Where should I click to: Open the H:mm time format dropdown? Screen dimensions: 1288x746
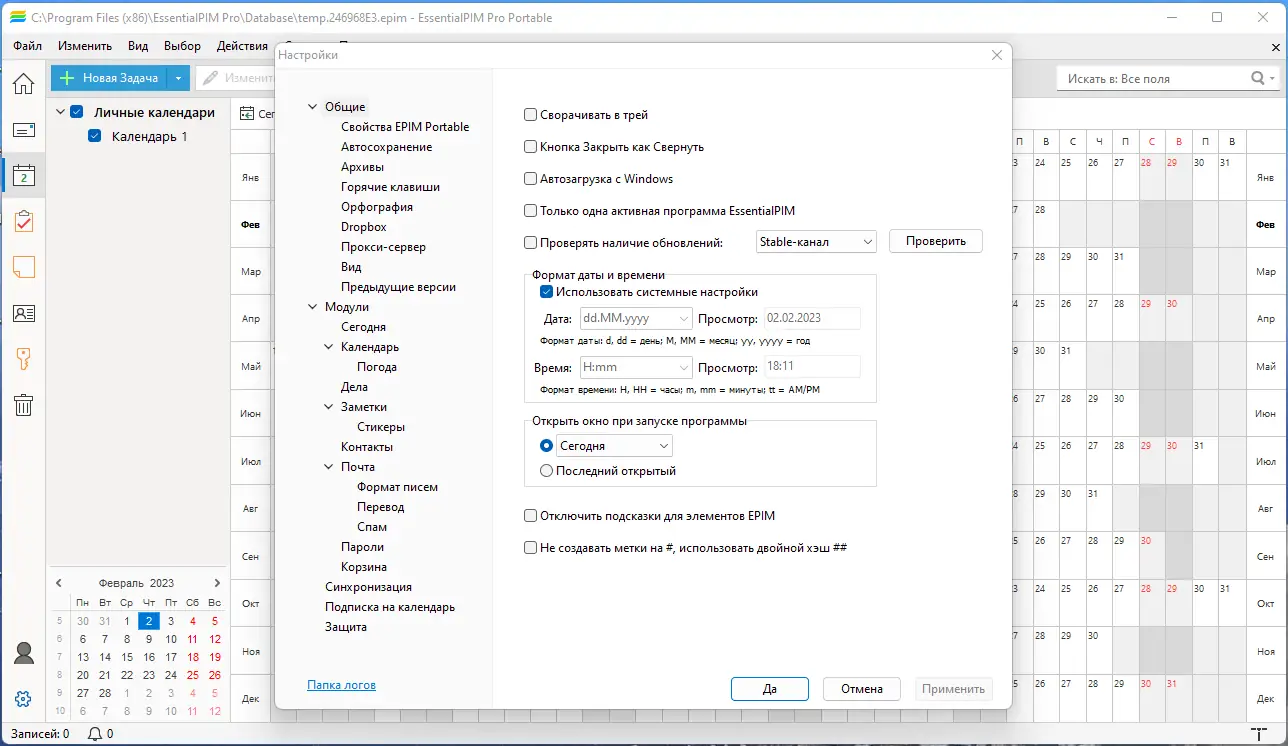click(x=635, y=367)
